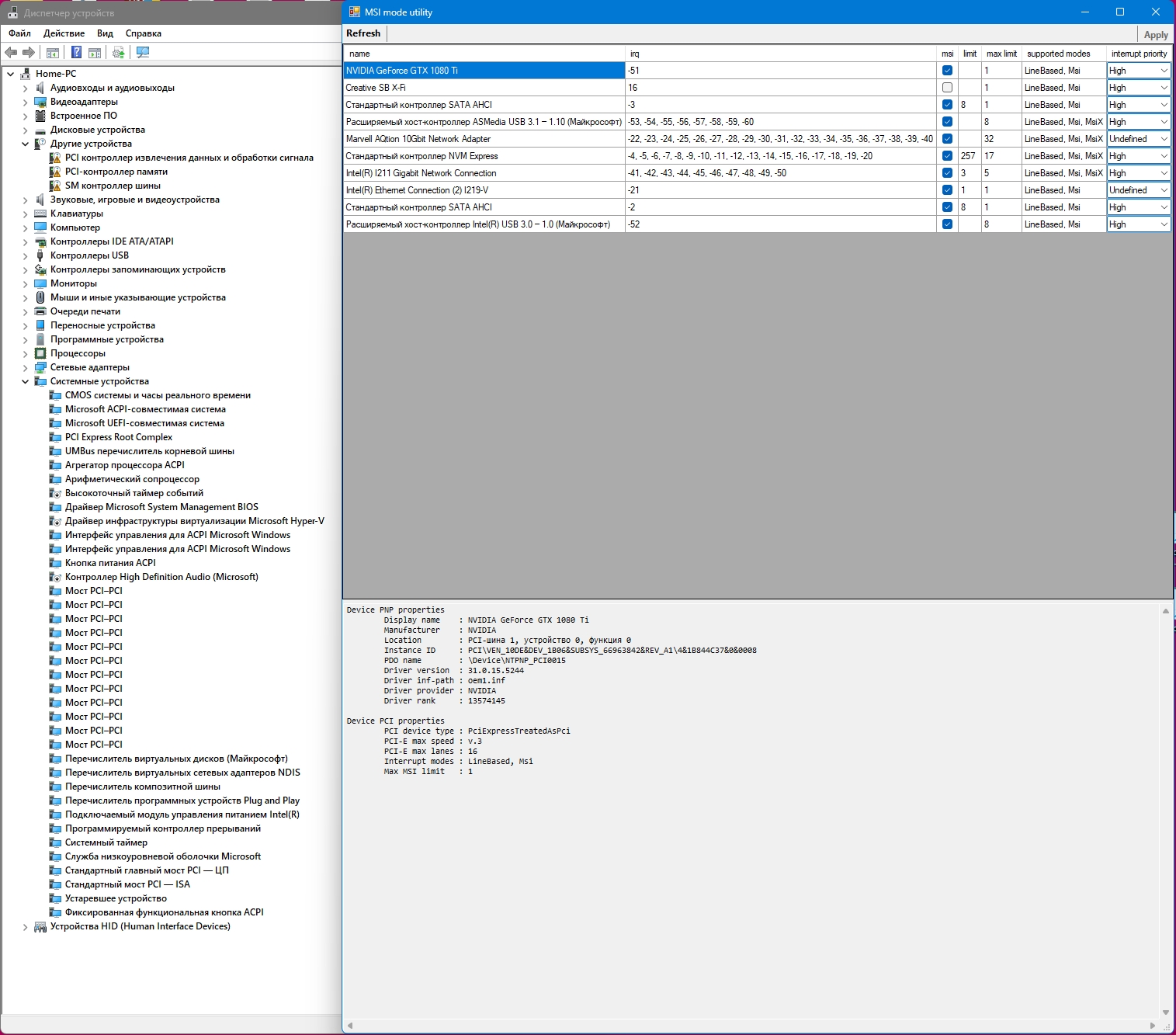Open interrupt priority dropdown for NVIDIA GeForce GTX 1080 Ti
Image resolution: width=1176 pixels, height=1035 pixels.
click(x=1139, y=71)
